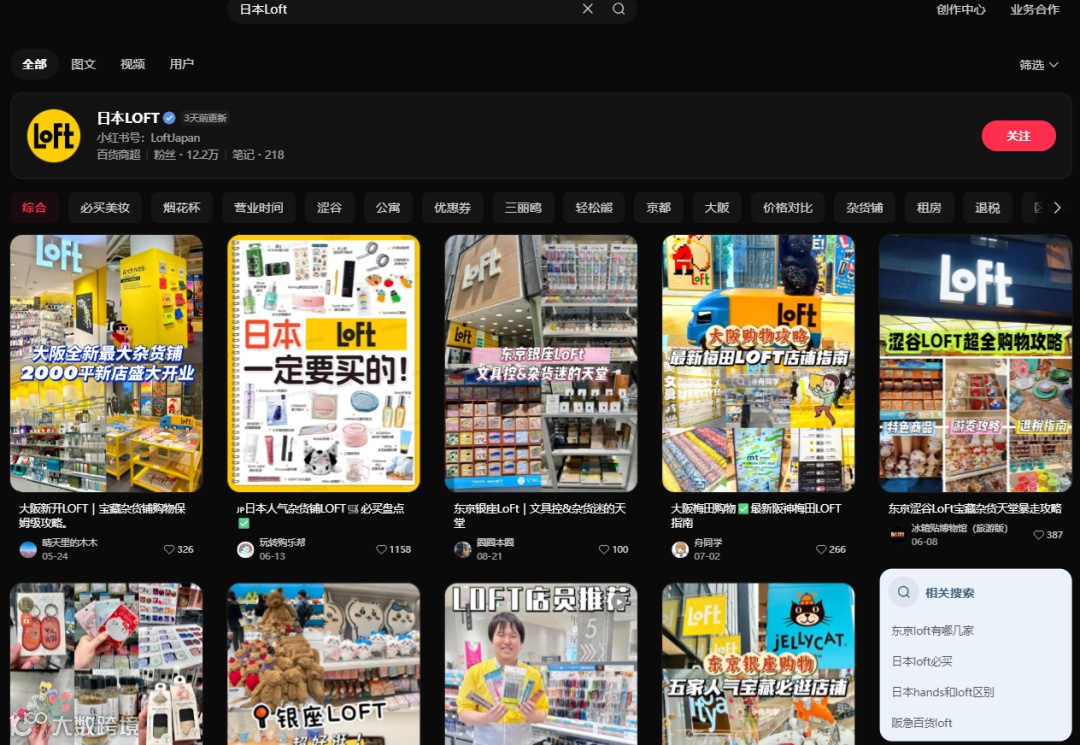Open 创作中心 in the top bar
Screen dimensions: 1080x745
[x=961, y=10]
